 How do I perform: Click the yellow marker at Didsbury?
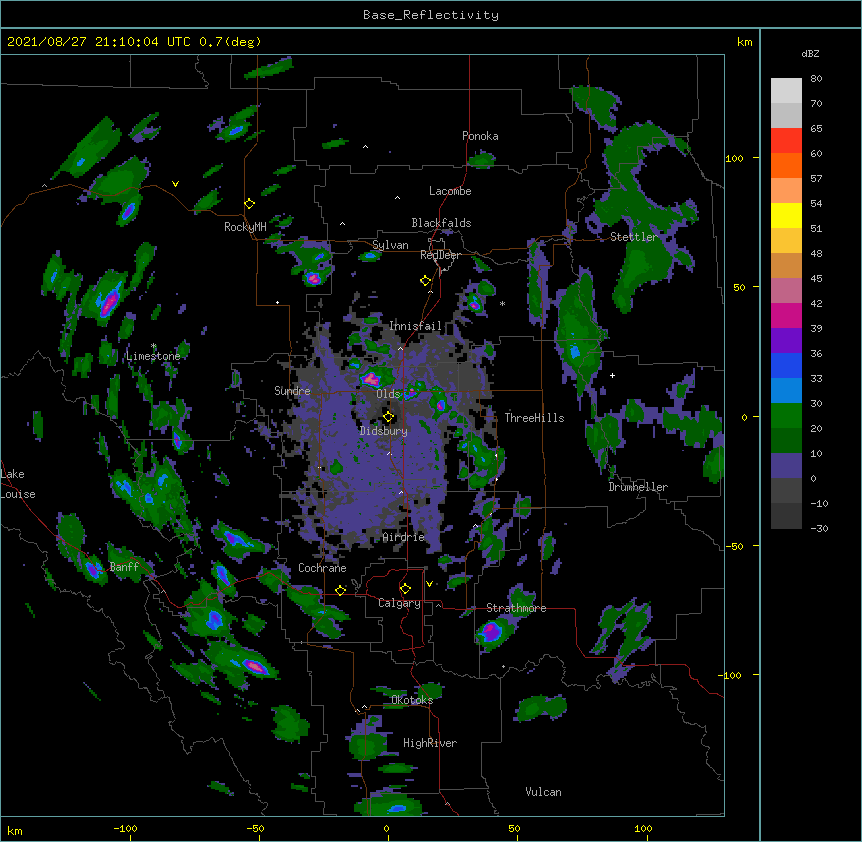pos(389,417)
